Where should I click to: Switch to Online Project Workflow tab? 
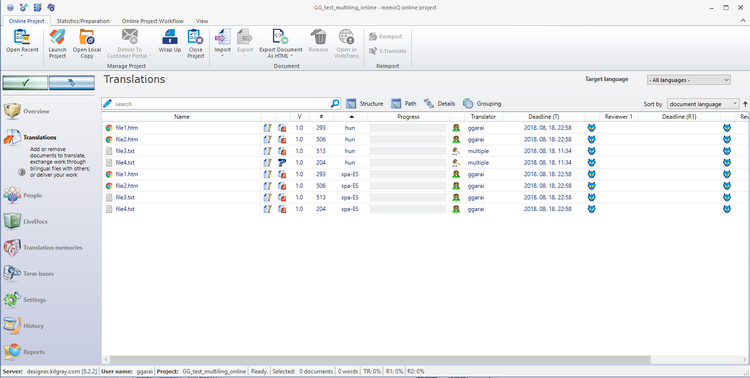153,21
